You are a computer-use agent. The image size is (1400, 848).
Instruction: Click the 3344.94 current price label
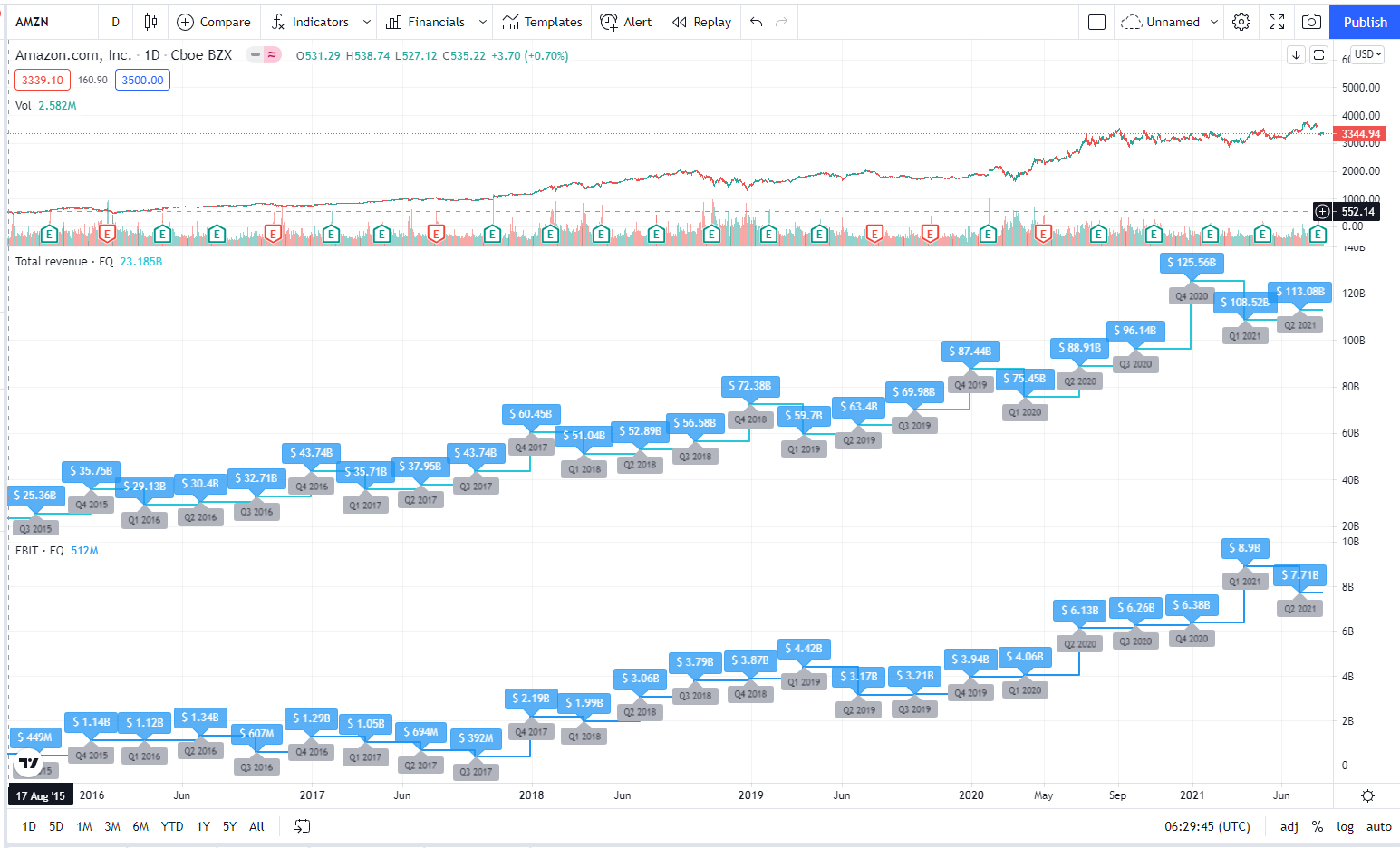pyautogui.click(x=1360, y=134)
